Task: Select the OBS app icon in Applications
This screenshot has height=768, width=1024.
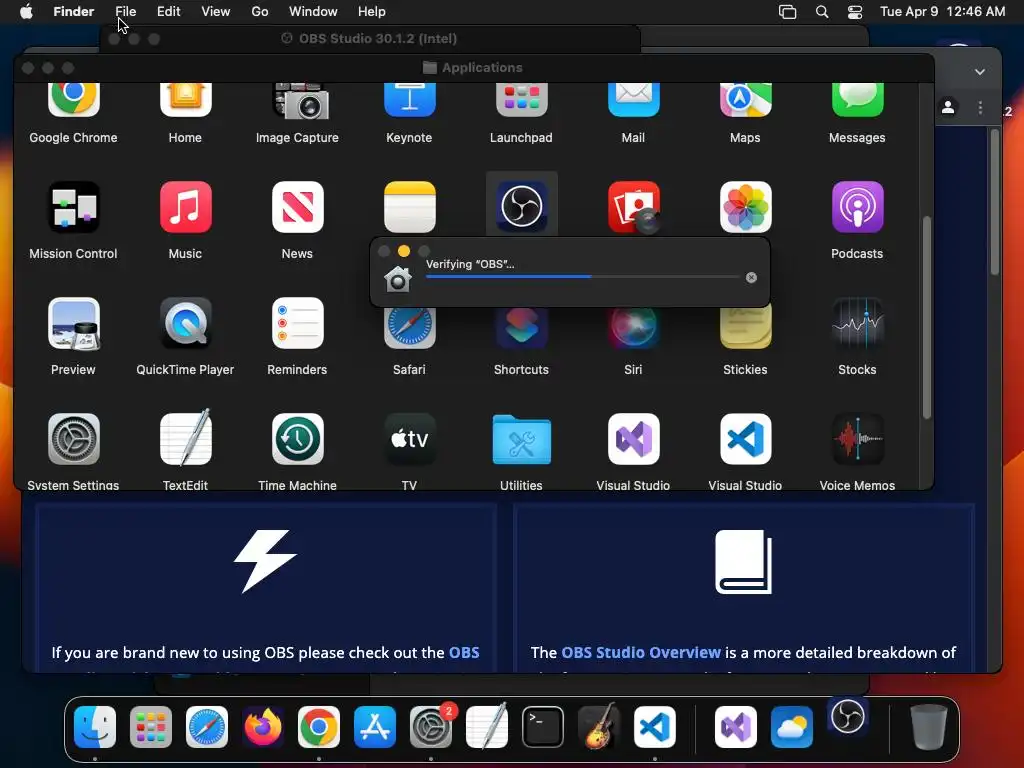Action: coord(521,206)
